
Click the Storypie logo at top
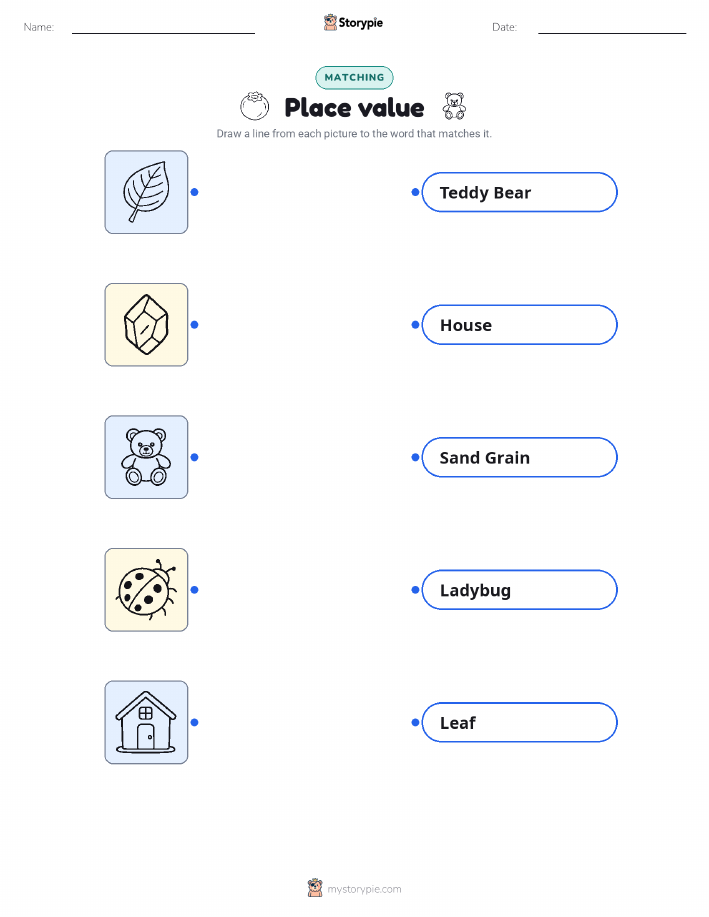(353, 23)
